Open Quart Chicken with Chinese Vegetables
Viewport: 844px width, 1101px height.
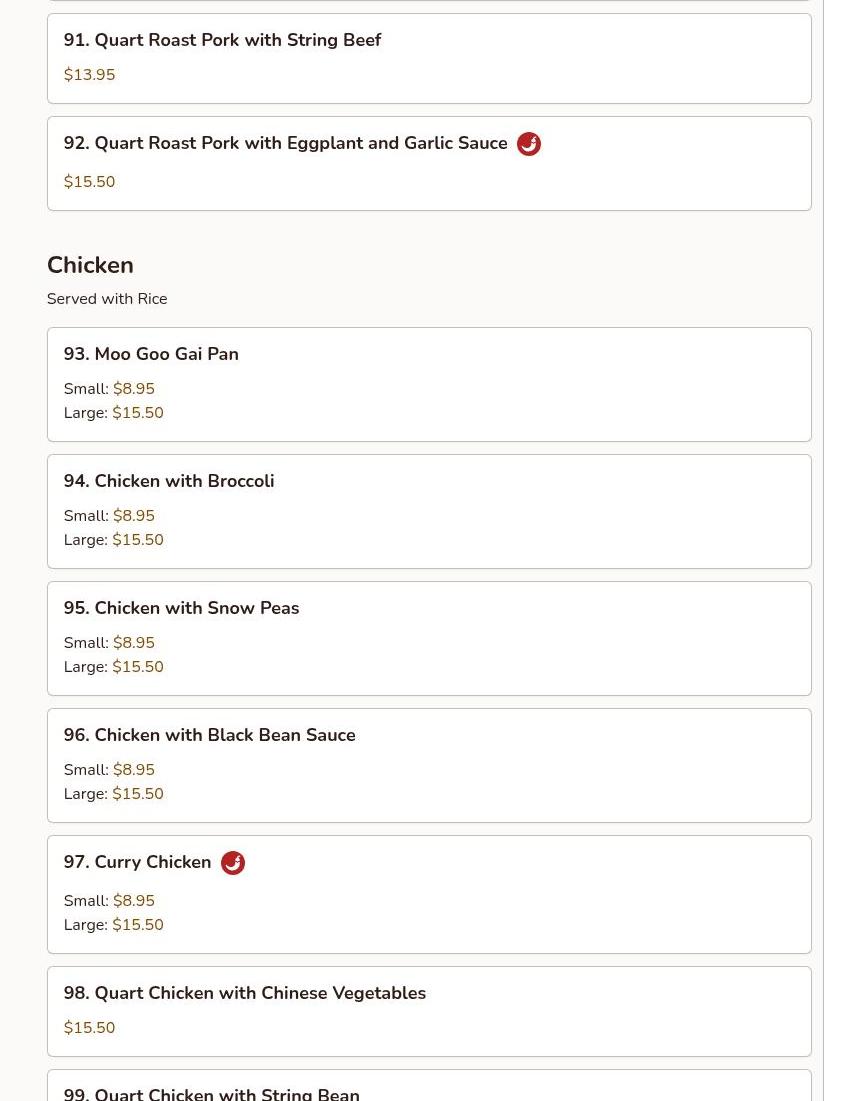[244, 993]
